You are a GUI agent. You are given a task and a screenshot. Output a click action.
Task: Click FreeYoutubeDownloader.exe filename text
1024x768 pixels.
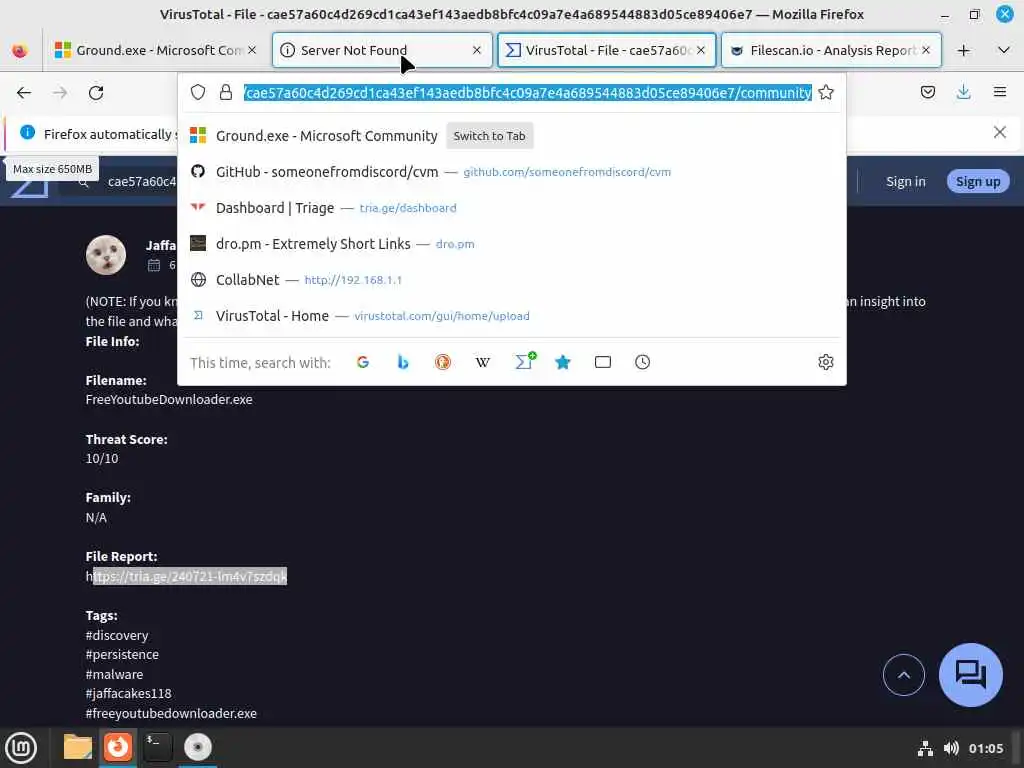169,399
